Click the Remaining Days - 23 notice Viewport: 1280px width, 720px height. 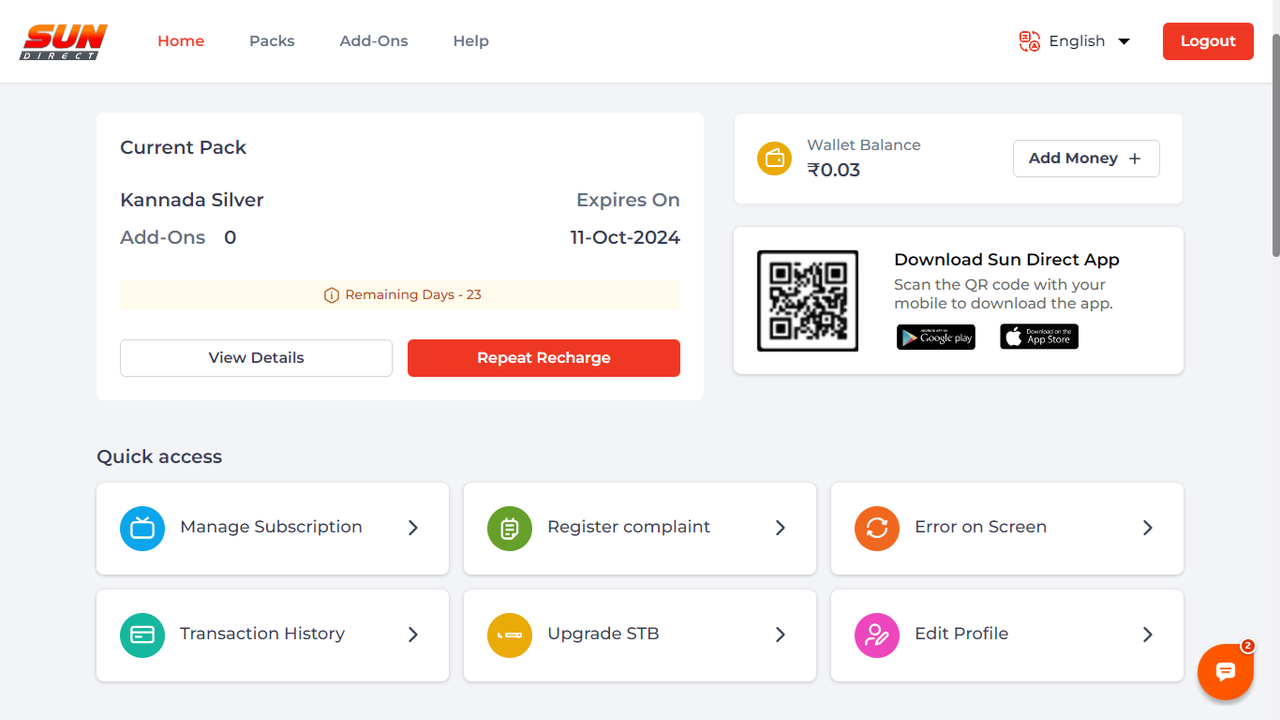pos(400,295)
